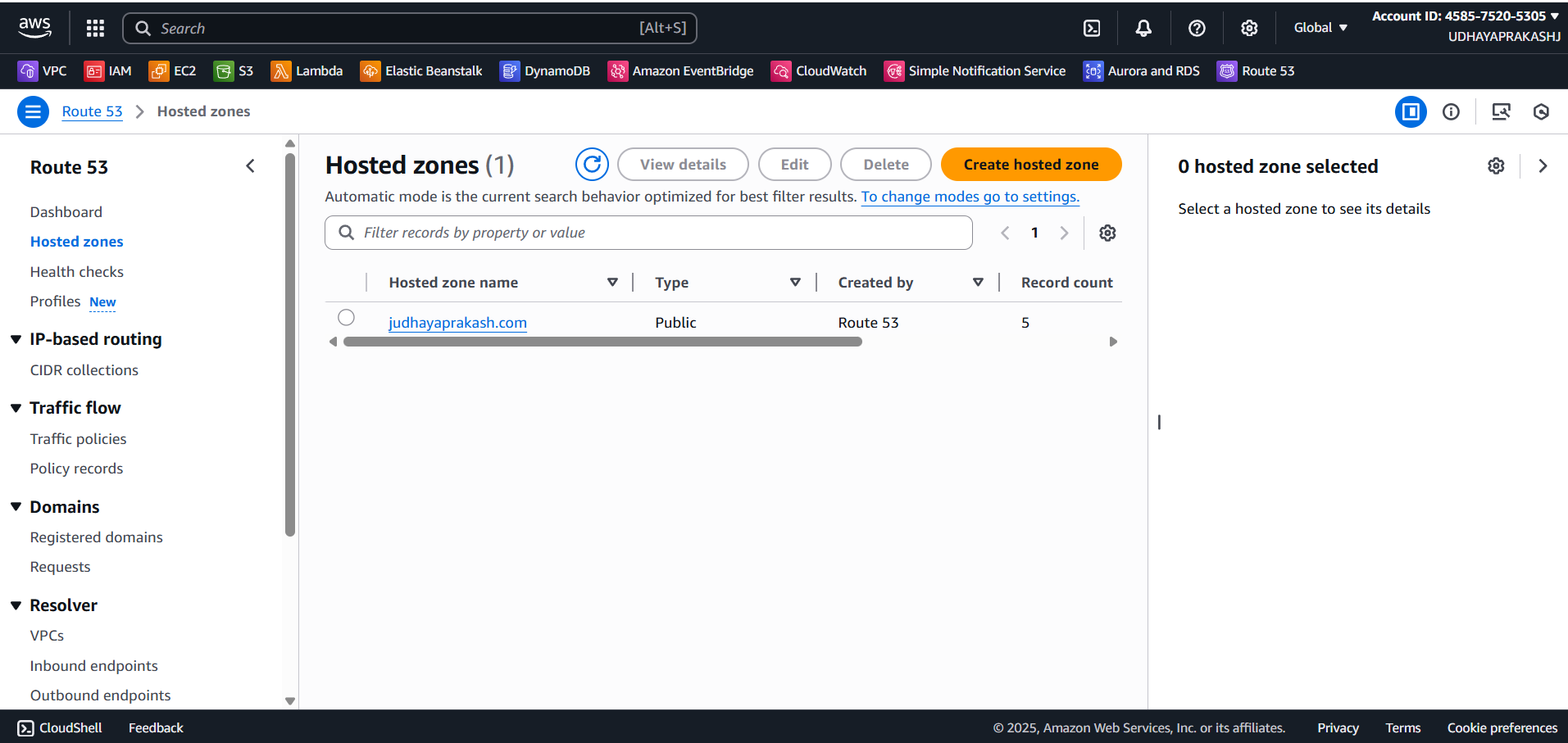Focus the top AWS Search field

[x=410, y=28]
